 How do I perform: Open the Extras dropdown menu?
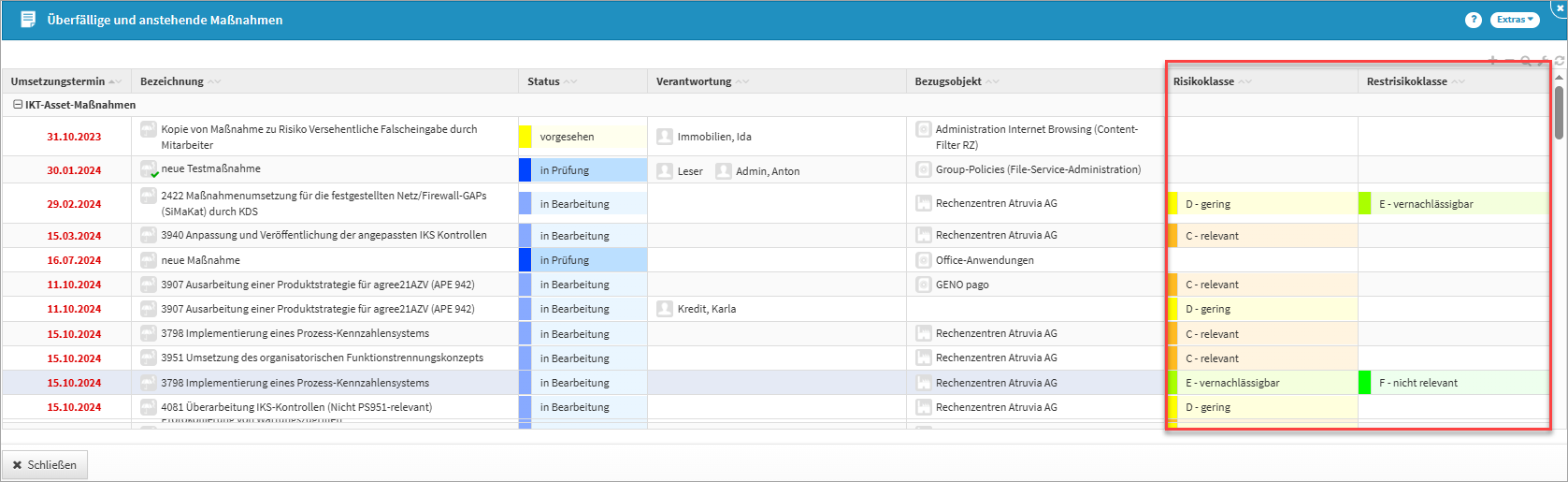(1514, 20)
